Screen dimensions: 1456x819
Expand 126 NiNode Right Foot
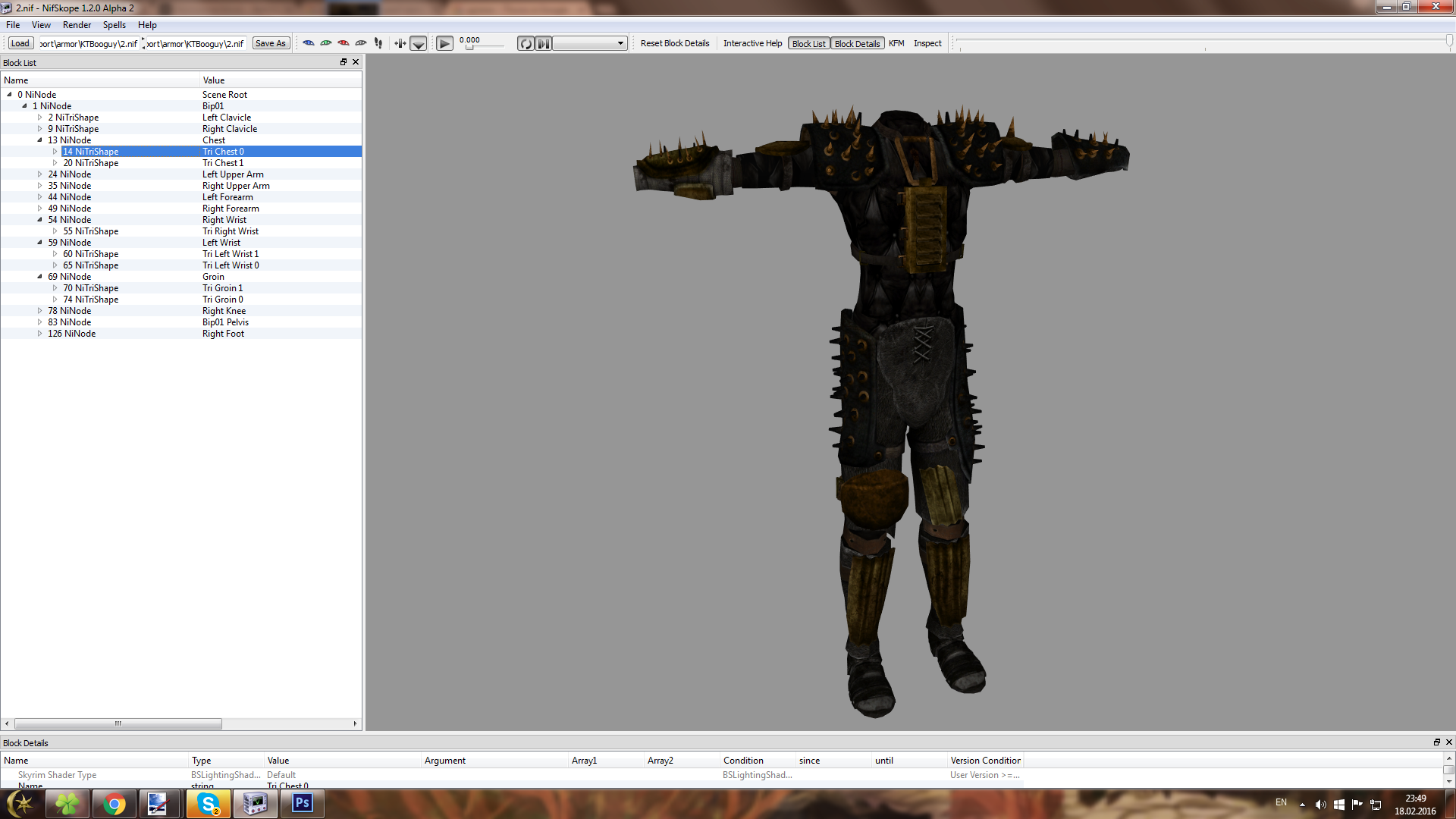pyautogui.click(x=39, y=334)
